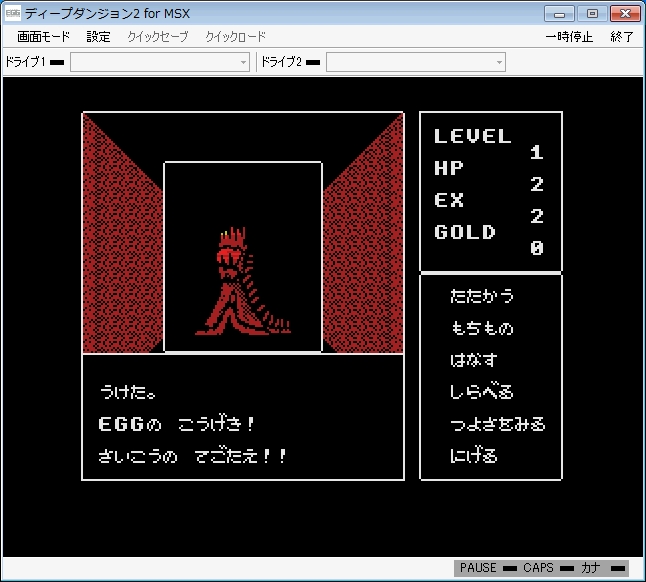Viewport: 646px width, 582px height.
Task: Click 終了 to exit the emulator
Action: 622,37
